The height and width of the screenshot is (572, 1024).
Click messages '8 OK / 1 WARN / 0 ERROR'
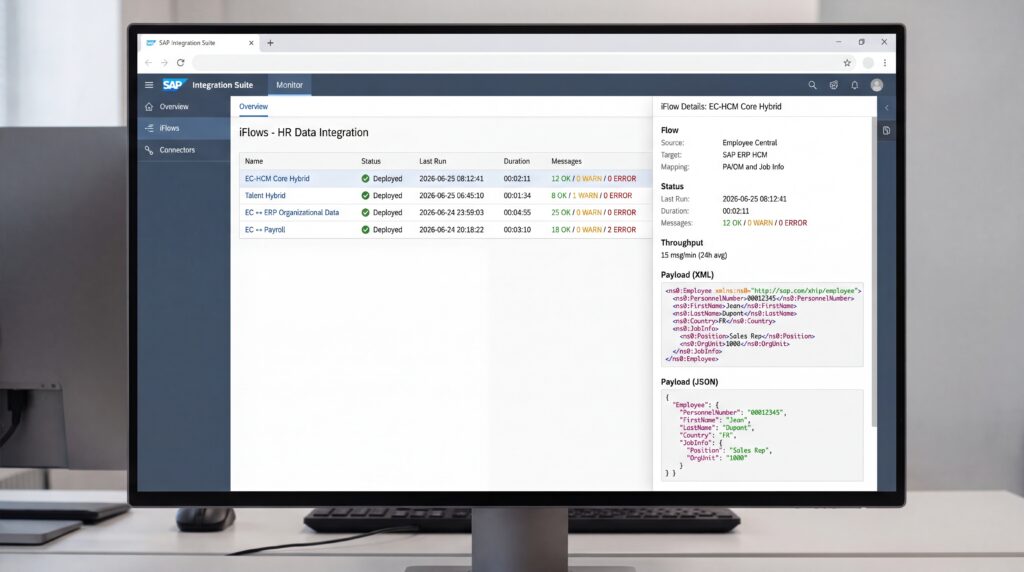pos(591,195)
